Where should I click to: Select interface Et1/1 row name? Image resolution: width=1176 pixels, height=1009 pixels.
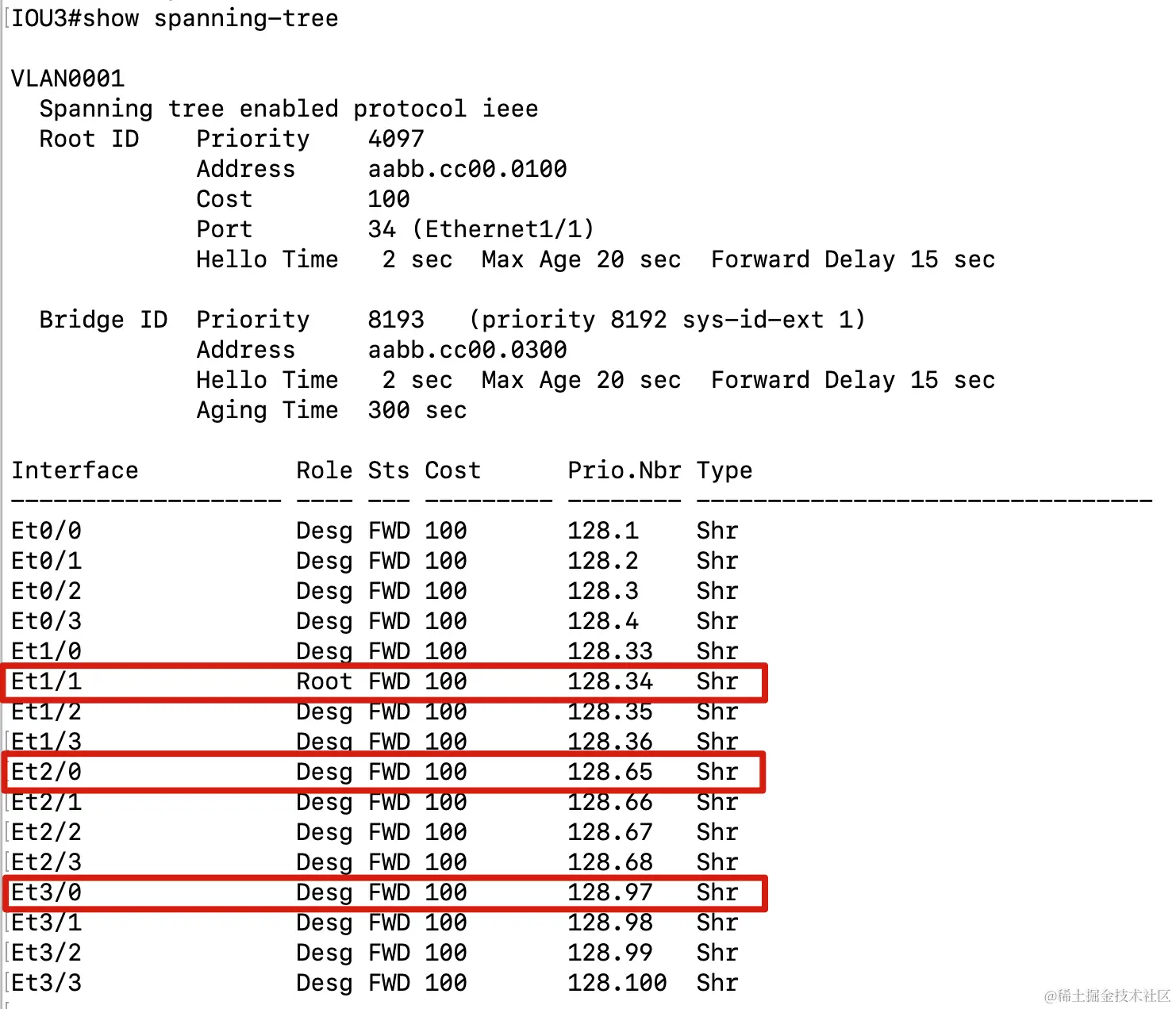47,681
